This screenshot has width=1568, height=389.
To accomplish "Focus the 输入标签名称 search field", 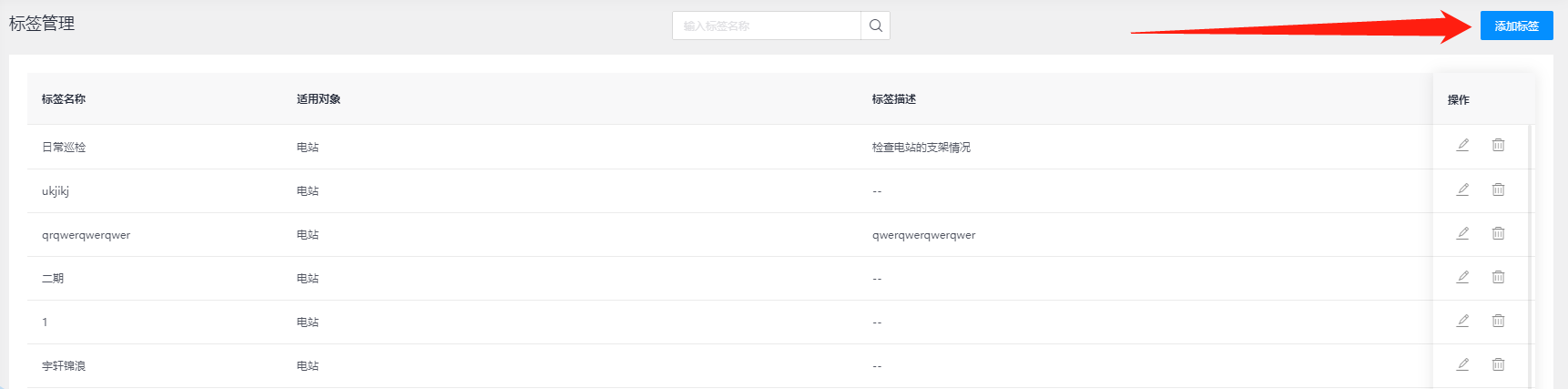I will click(766, 26).
